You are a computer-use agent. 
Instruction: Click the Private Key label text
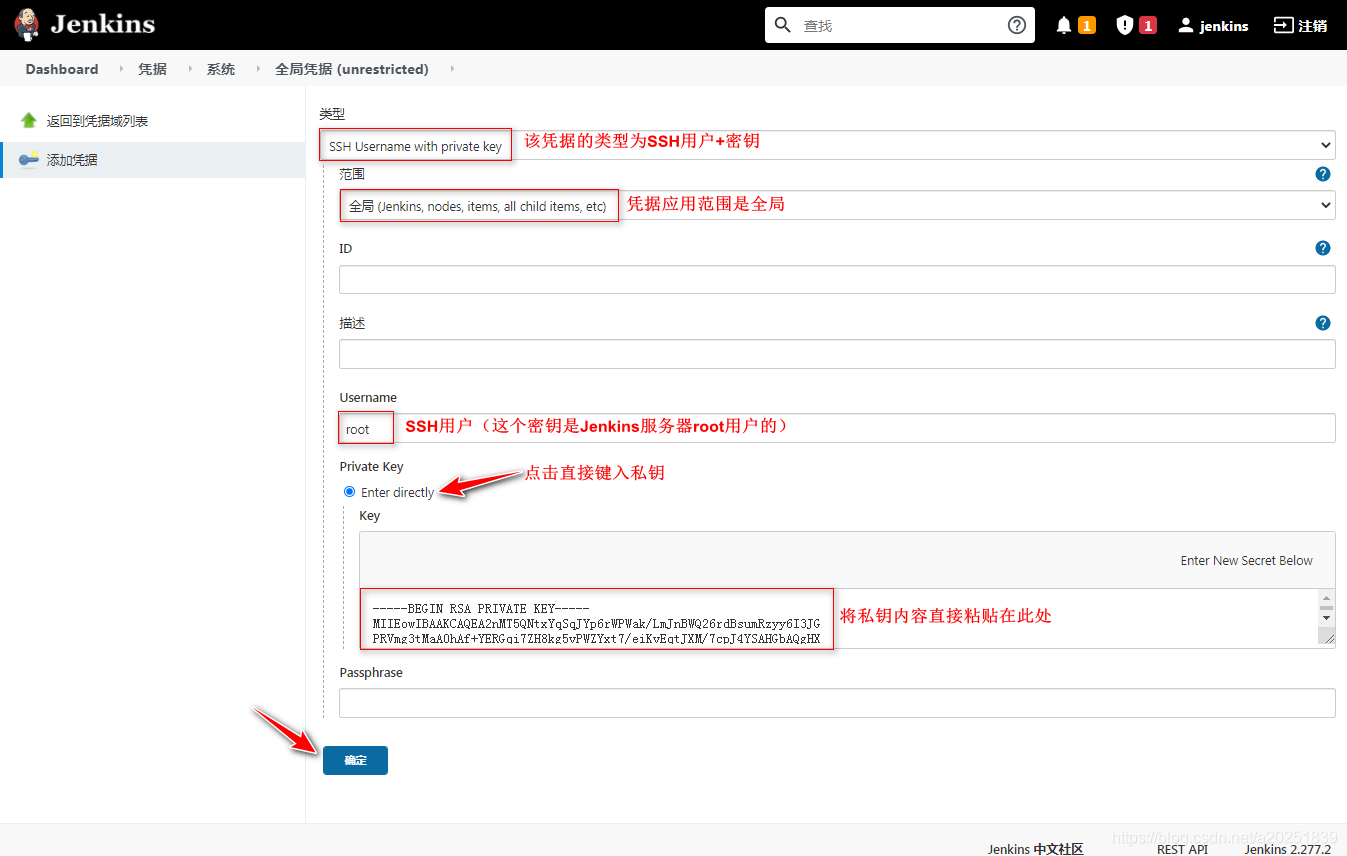point(371,466)
